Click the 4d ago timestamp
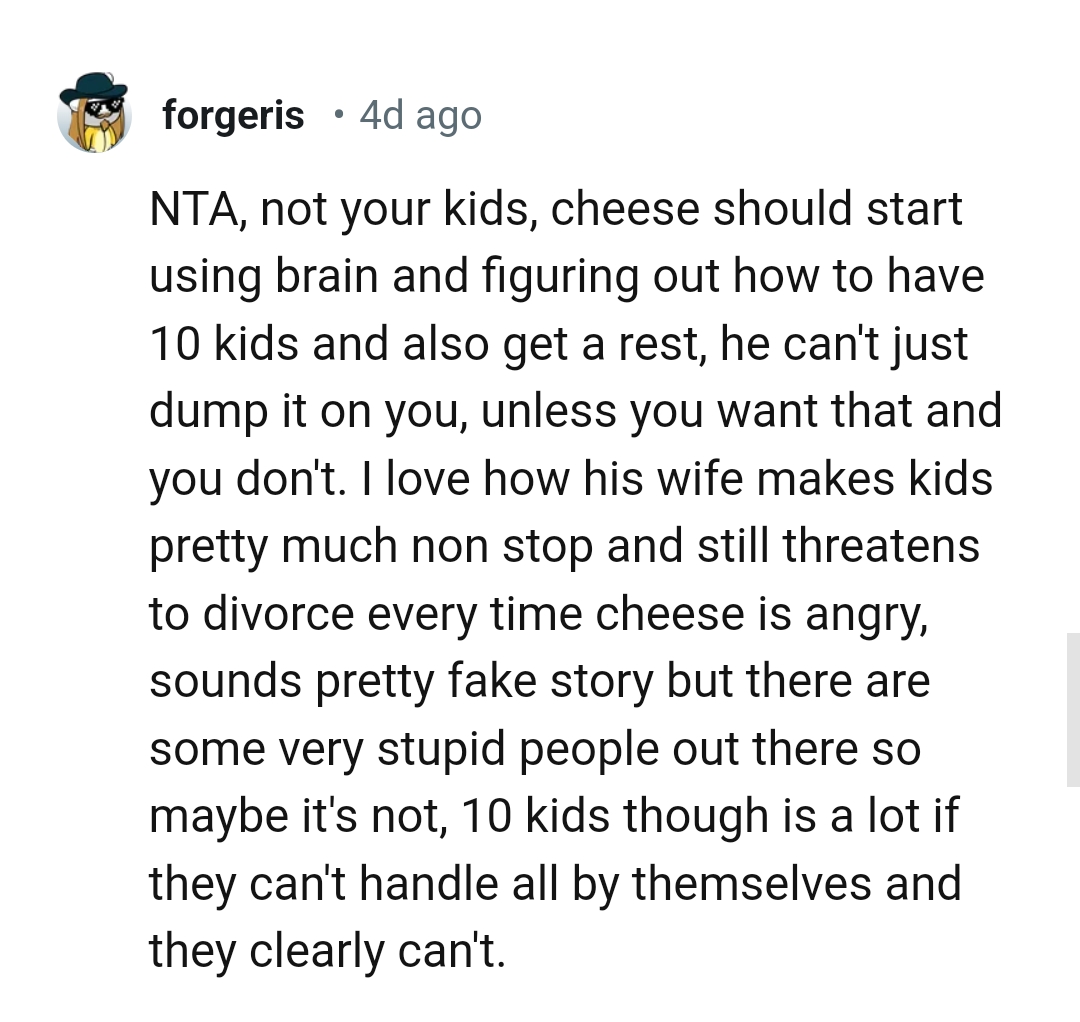The height and width of the screenshot is (1022, 1080). 419,114
